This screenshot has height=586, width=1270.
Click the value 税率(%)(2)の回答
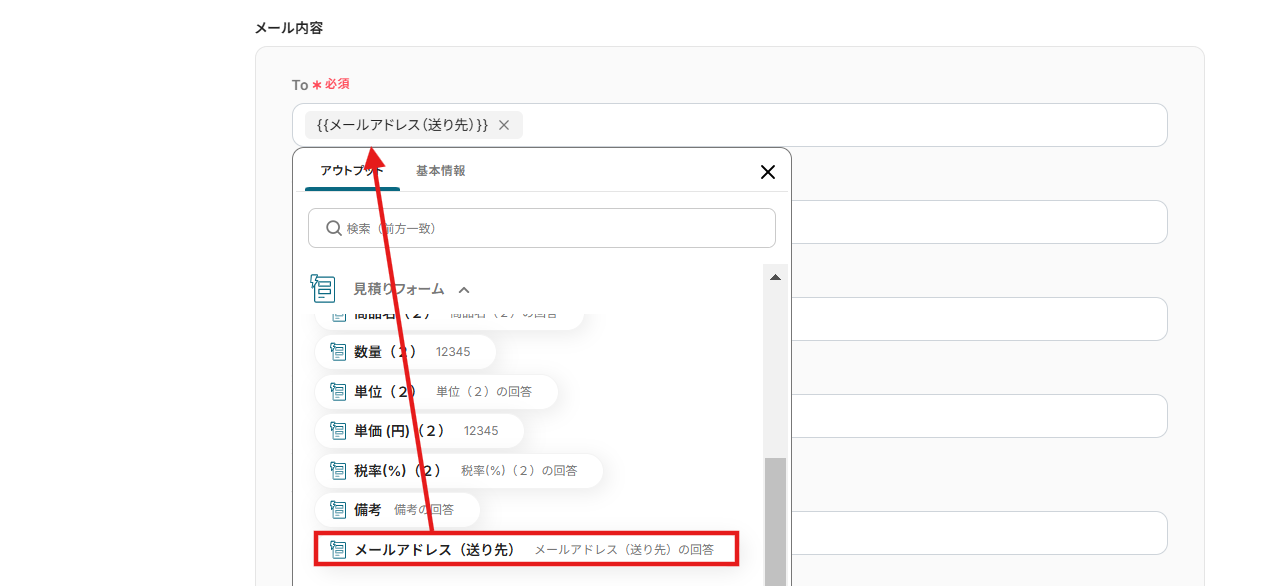click(519, 470)
